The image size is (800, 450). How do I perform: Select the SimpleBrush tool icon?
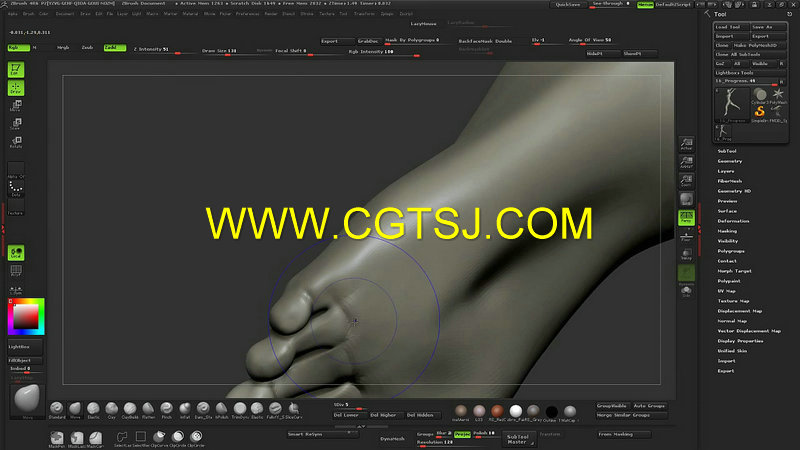760,112
